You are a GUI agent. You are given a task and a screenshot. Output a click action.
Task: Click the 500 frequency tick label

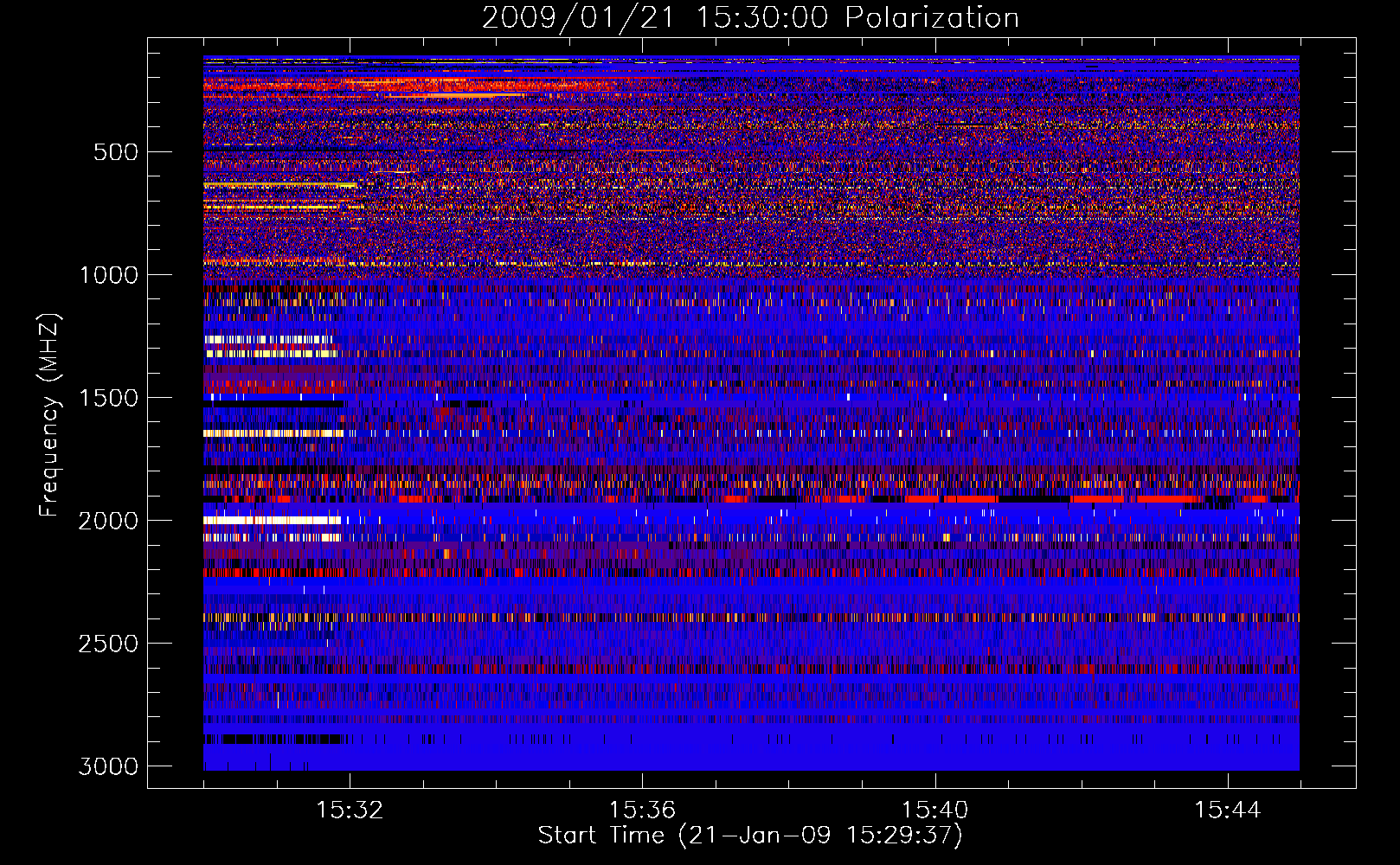(115, 152)
